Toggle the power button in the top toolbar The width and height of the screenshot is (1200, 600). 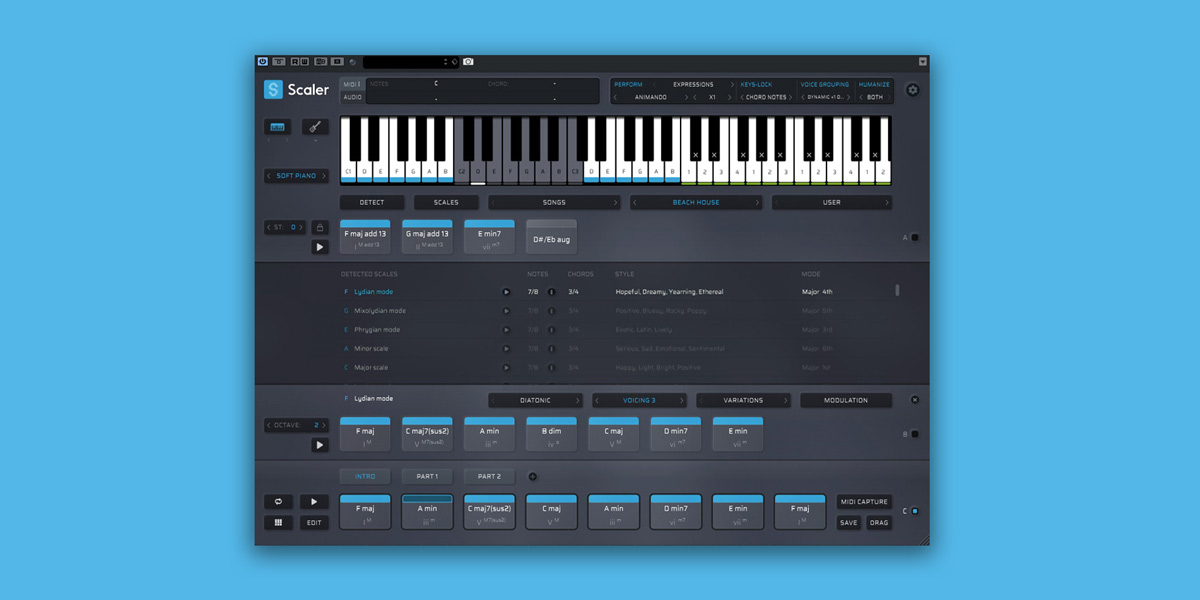263,61
